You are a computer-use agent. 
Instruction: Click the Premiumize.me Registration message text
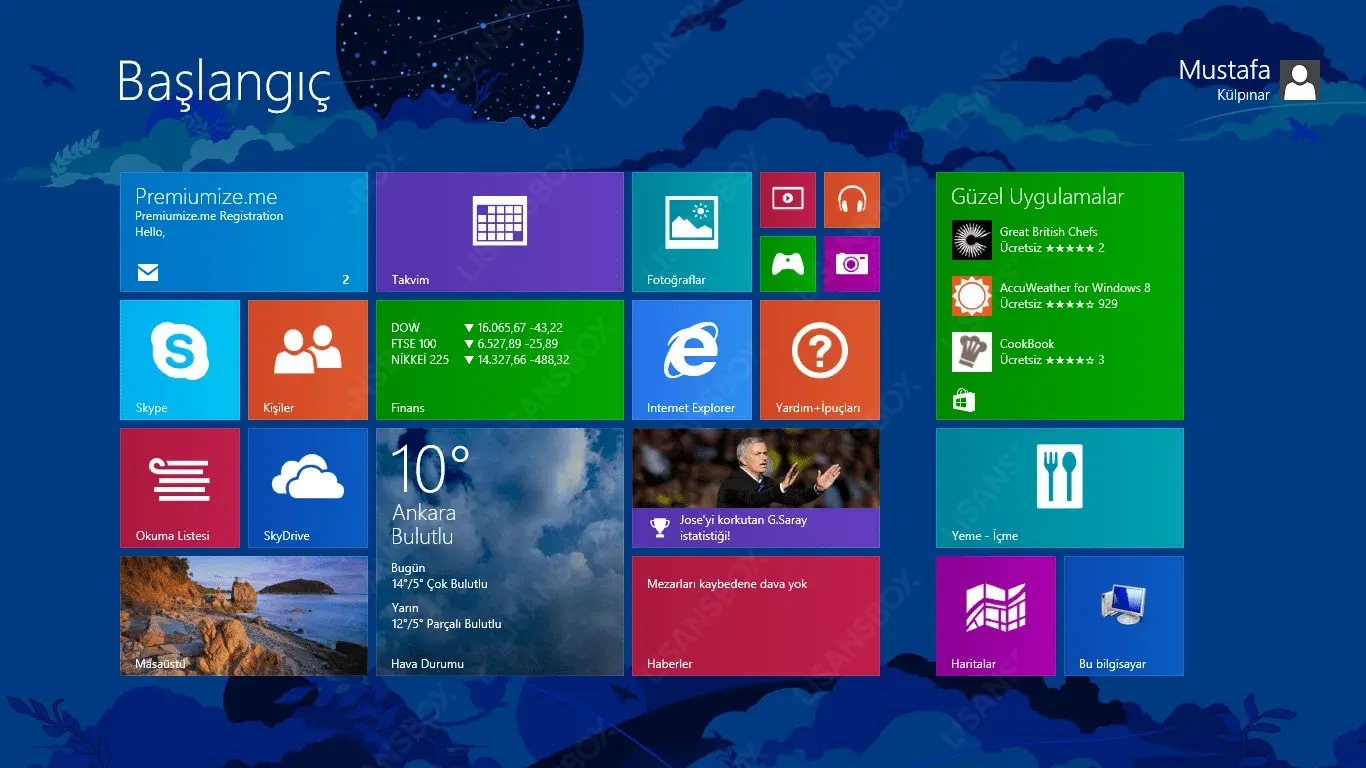(x=209, y=216)
